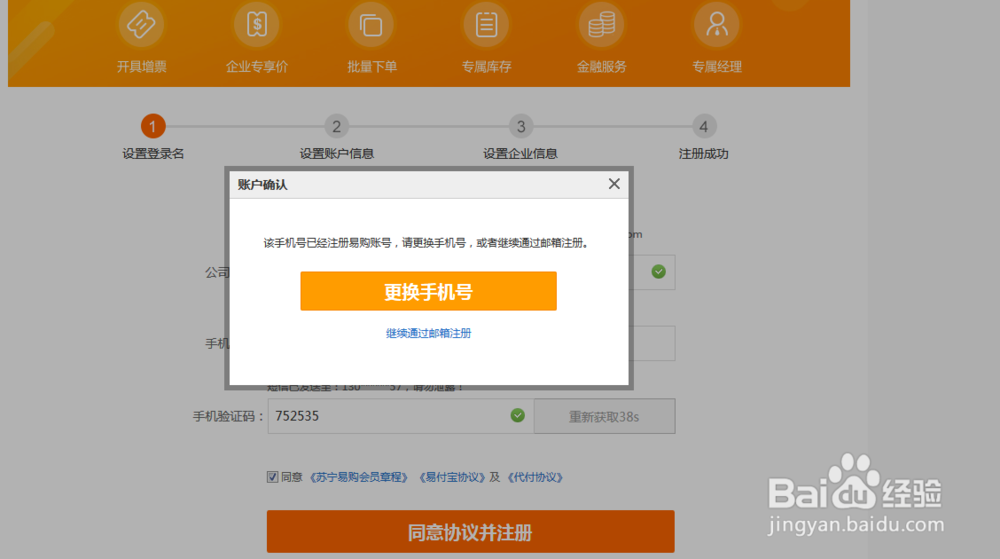Click the 该手机号已经注册 message text
The height and width of the screenshot is (559, 1000).
[x=426, y=243]
